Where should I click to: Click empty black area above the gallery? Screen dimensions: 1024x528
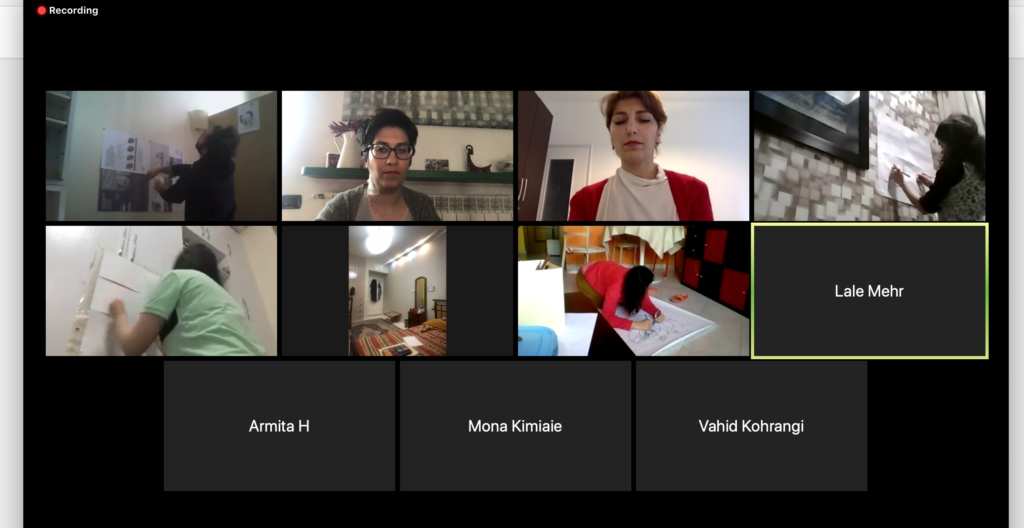(516, 52)
